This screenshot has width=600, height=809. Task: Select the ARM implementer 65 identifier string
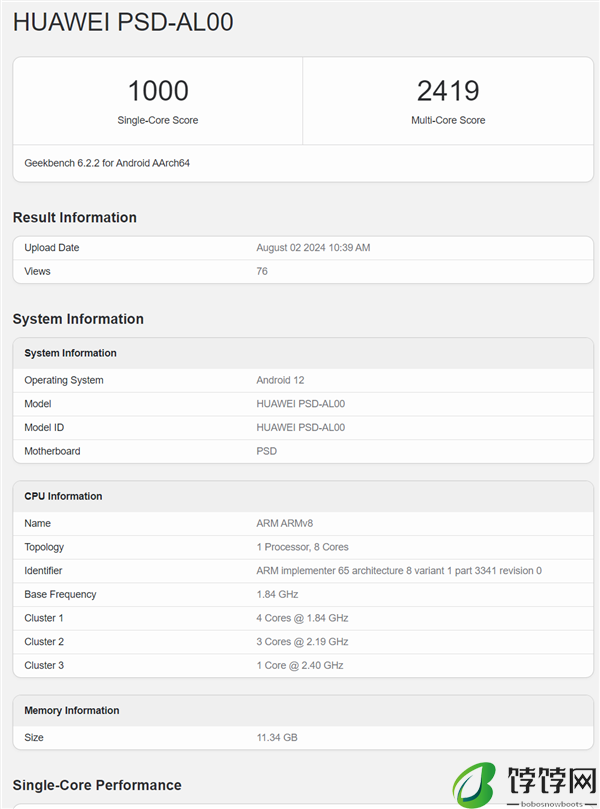click(399, 571)
